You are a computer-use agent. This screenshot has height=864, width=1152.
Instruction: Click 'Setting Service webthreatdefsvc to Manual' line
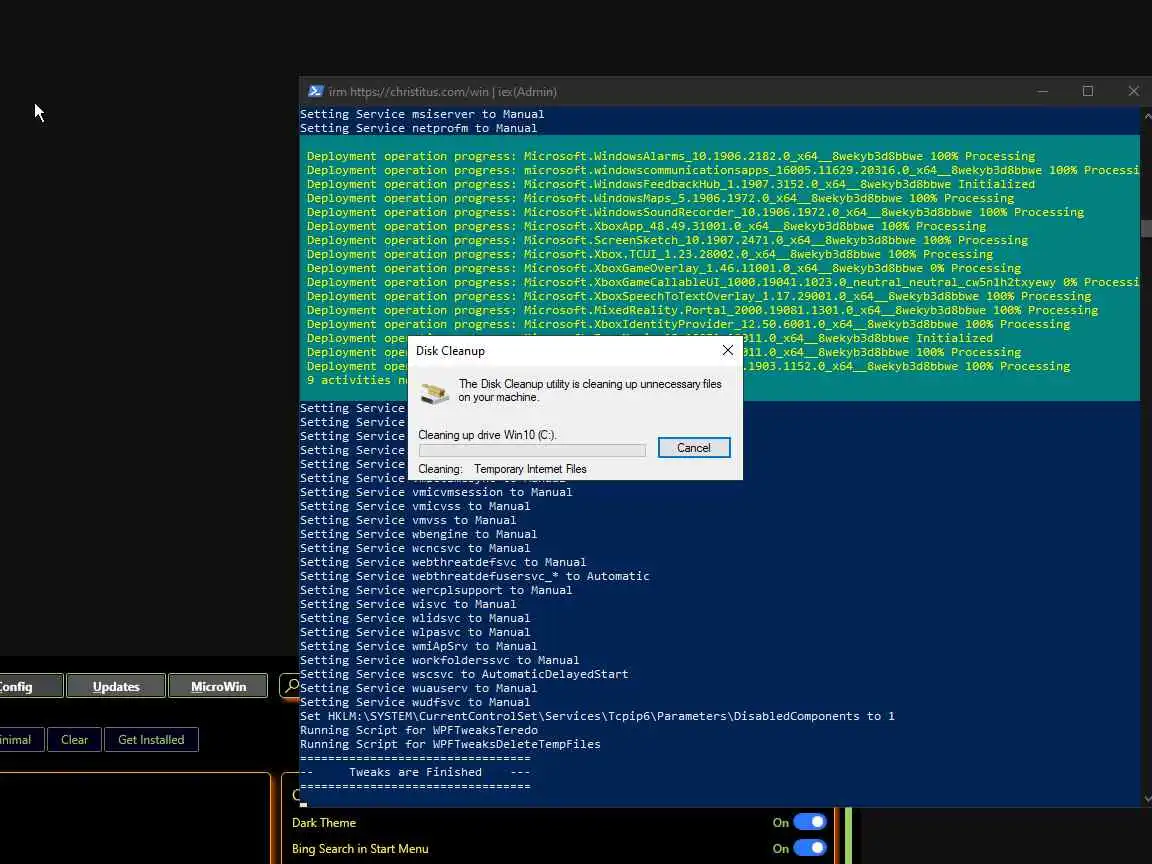click(443, 562)
